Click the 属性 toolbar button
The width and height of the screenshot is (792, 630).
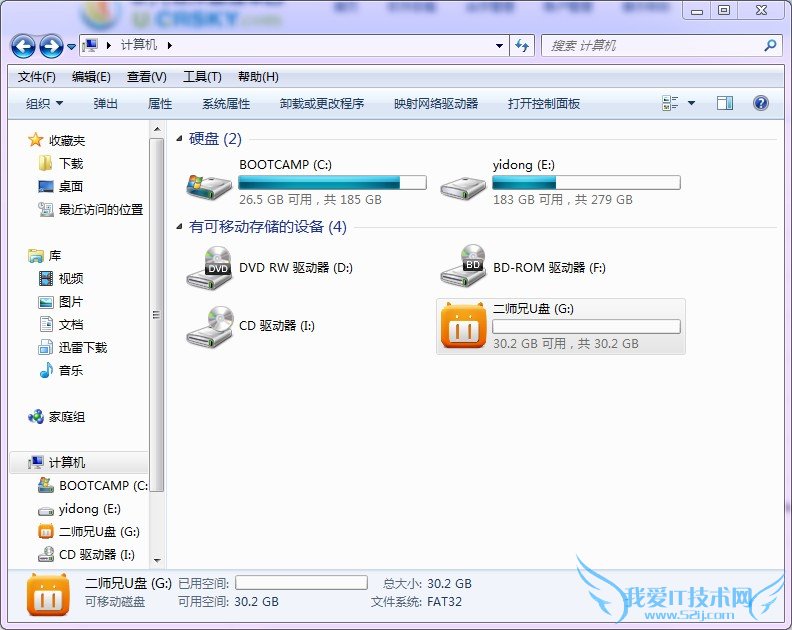tap(160, 104)
